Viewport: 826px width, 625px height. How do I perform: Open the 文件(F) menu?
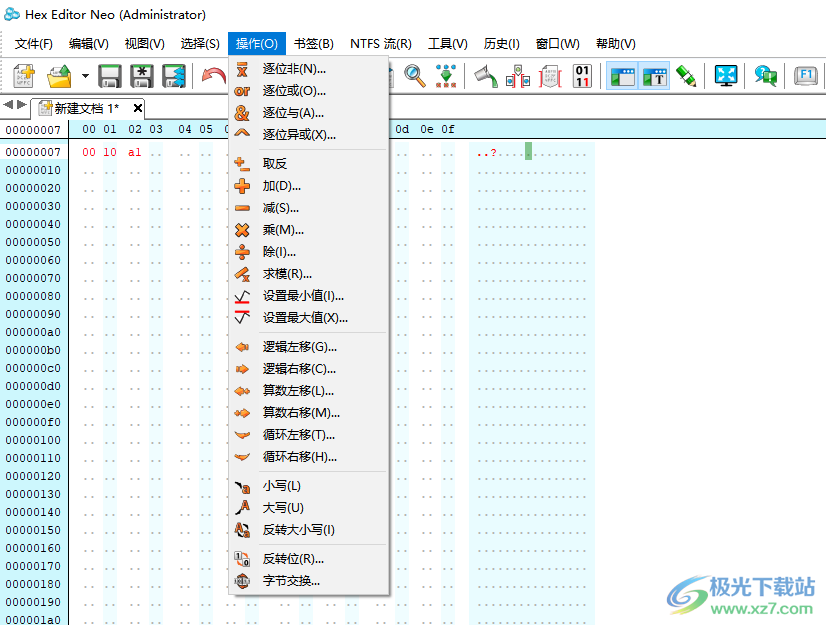click(34, 44)
